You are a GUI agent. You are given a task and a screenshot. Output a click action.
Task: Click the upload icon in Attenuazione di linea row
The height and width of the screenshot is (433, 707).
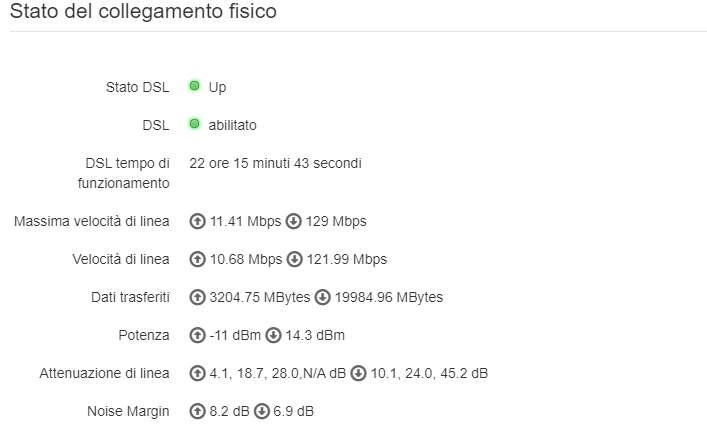(197, 373)
